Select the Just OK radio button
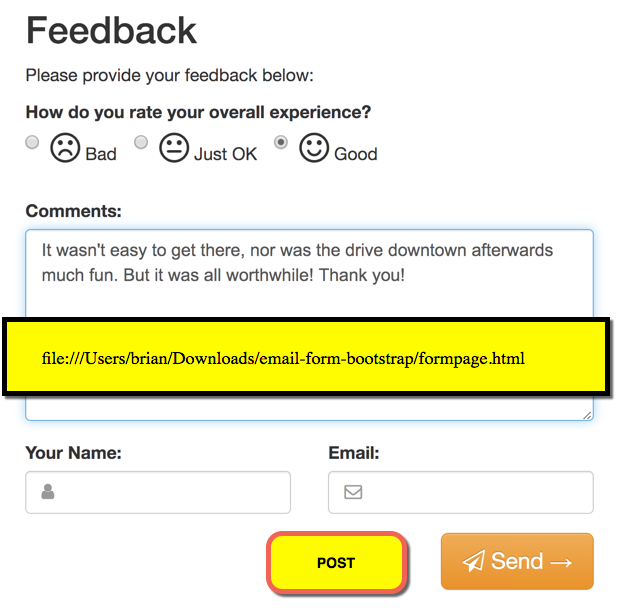Viewport: 624px width, 611px height. click(141, 142)
